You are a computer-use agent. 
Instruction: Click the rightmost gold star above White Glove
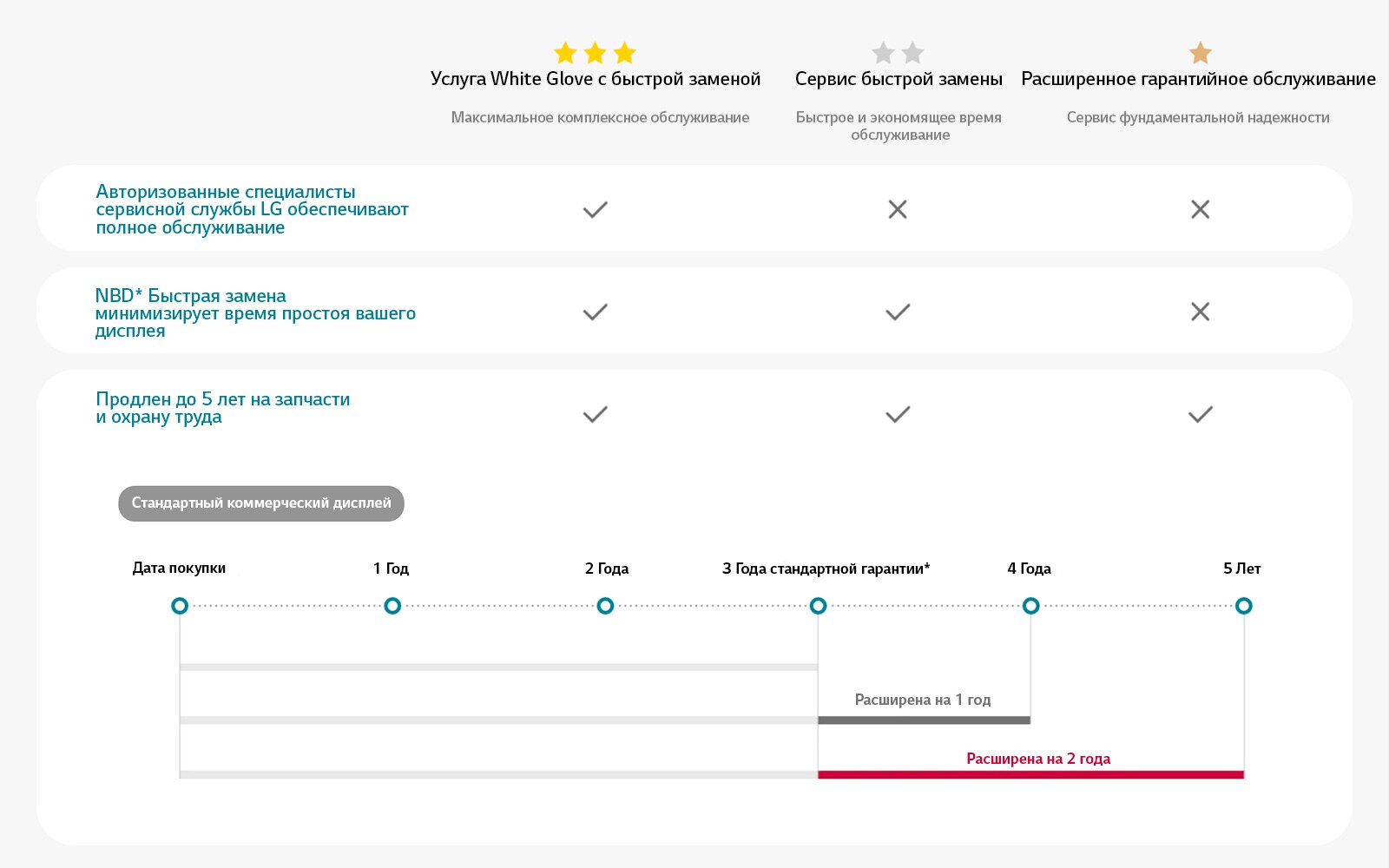(624, 53)
